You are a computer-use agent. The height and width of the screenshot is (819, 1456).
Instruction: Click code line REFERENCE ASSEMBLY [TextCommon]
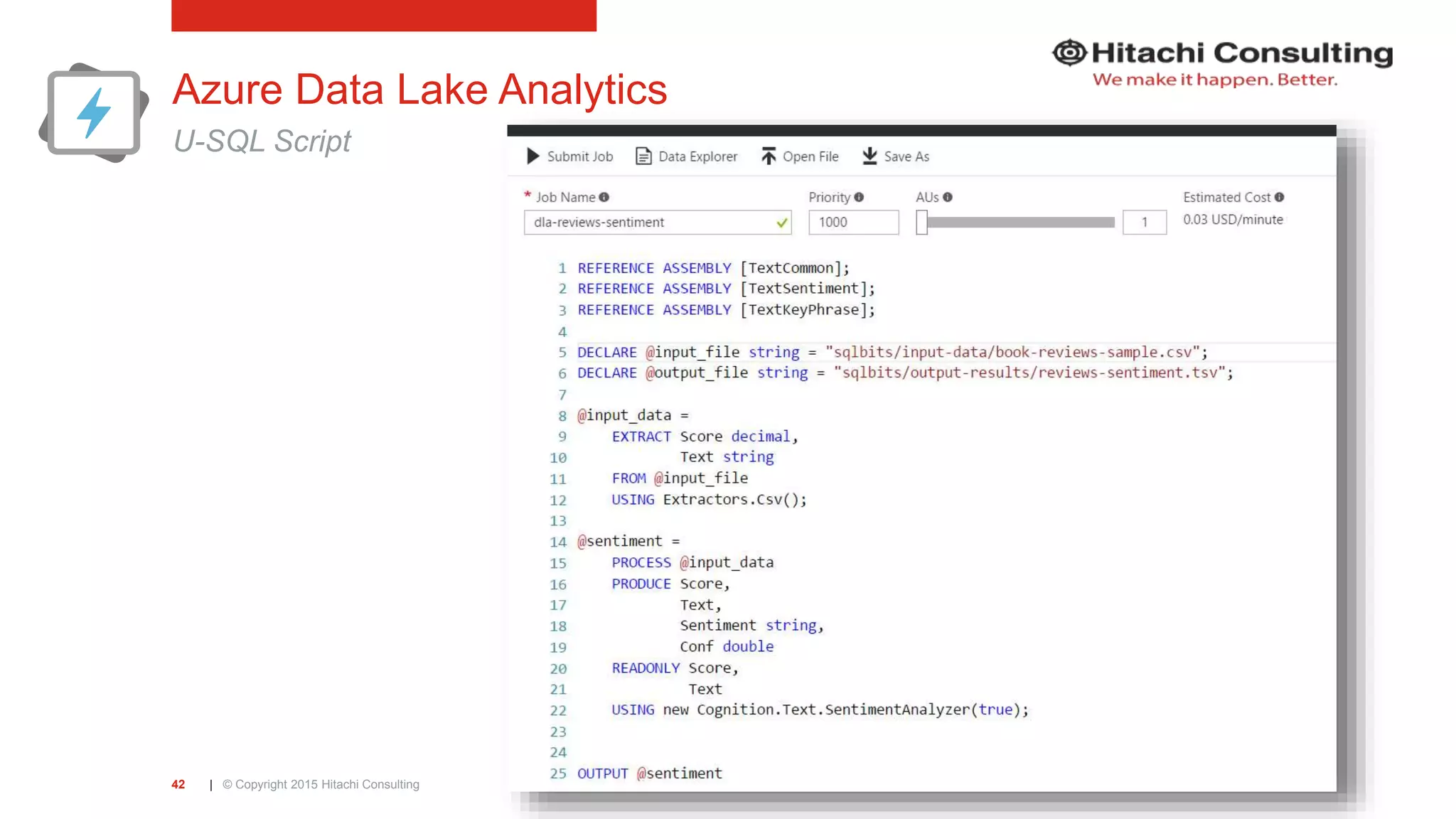(713, 268)
